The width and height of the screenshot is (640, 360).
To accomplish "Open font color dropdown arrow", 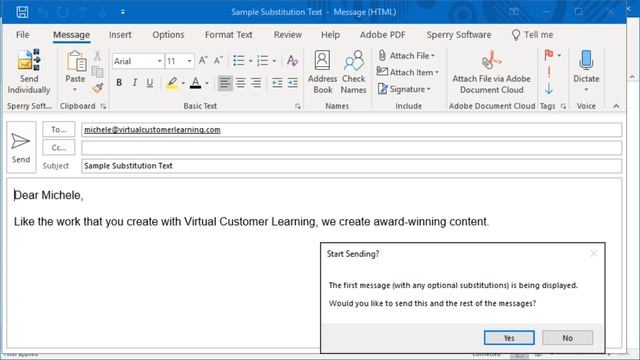I will tap(207, 83).
